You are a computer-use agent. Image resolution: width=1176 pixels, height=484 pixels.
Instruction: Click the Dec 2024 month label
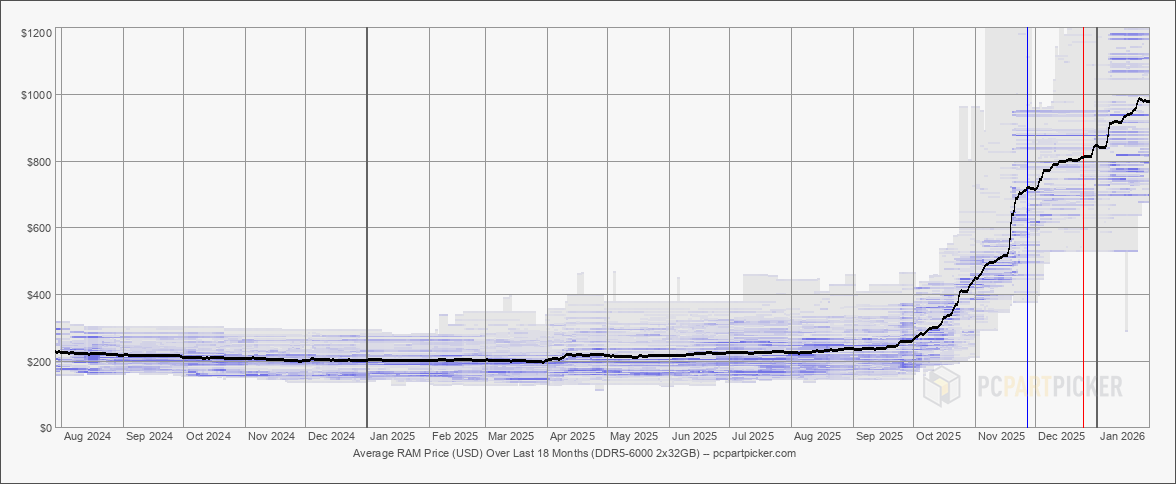pos(331,437)
